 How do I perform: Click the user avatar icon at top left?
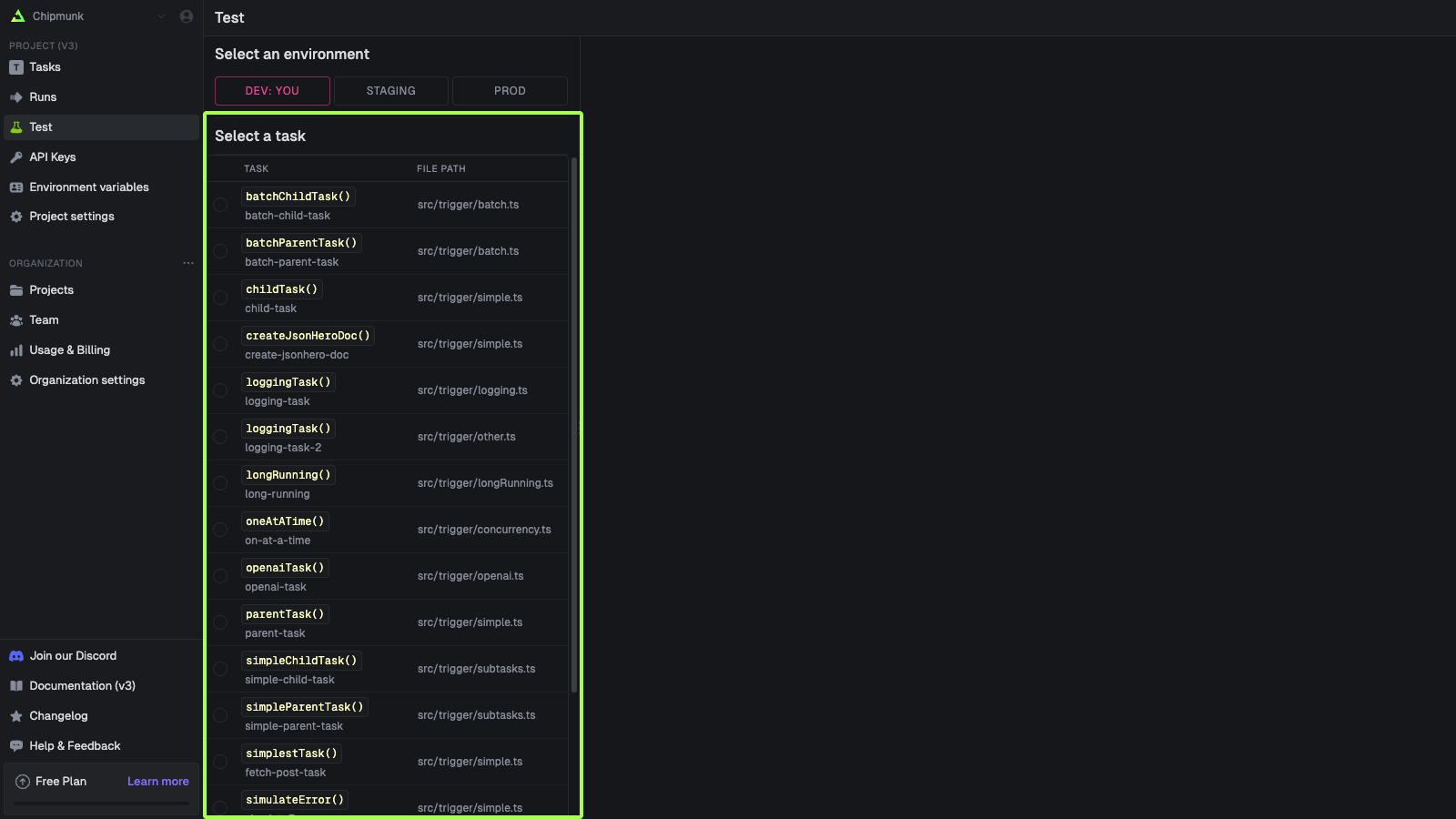point(186,15)
